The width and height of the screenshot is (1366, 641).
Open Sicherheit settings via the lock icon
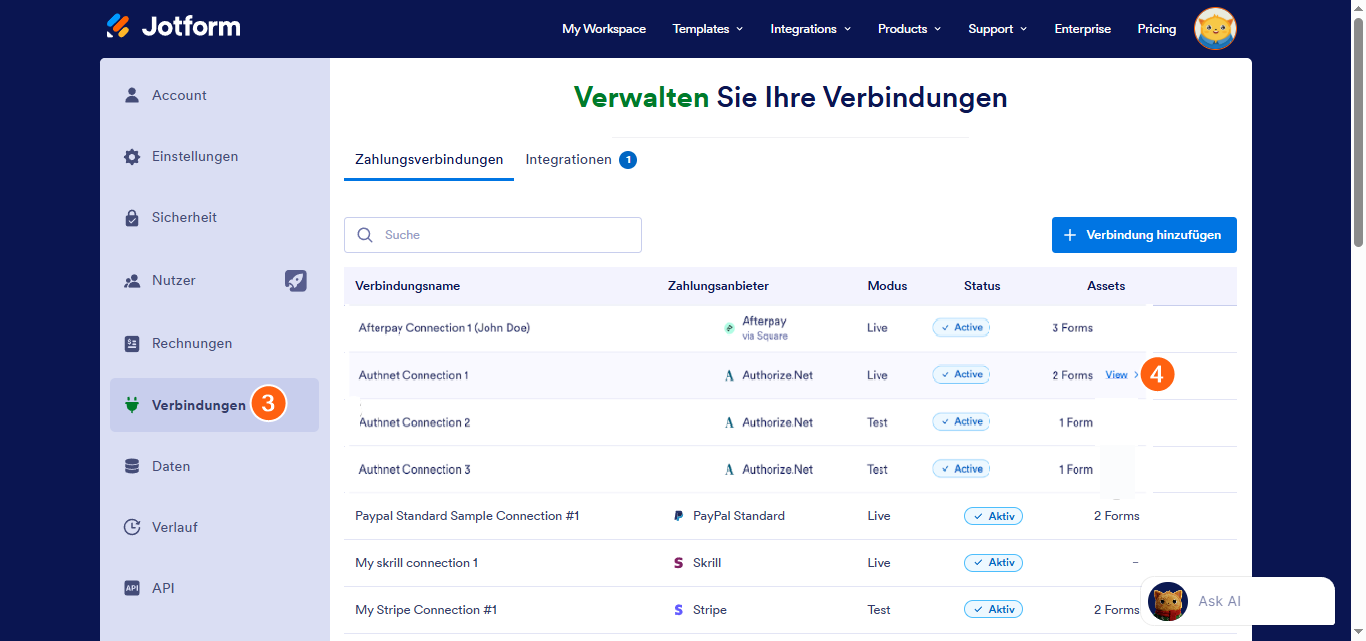tap(131, 217)
